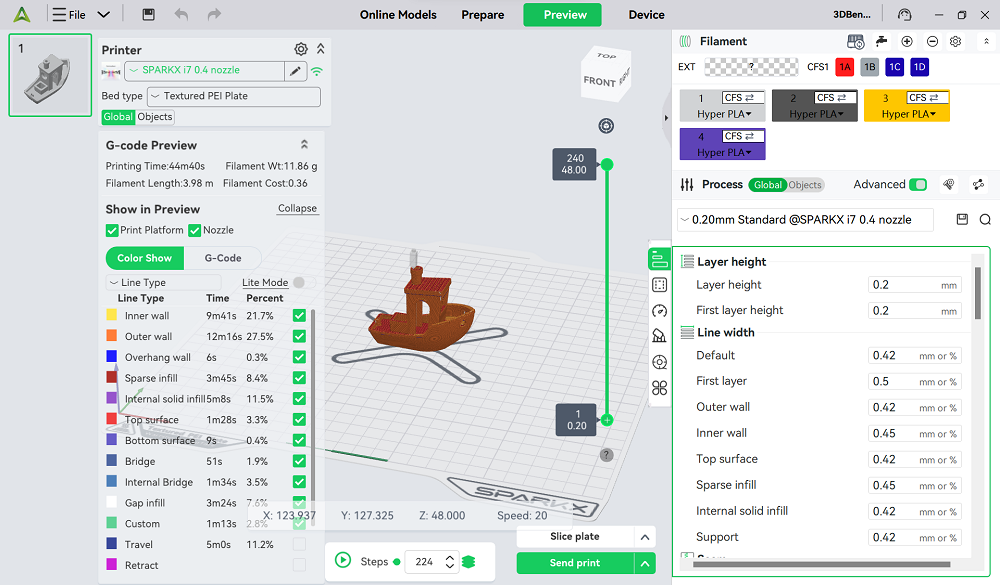Screen dimensions: 1000x585
Task: Enable the Travel line type checkbox
Action: [x=299, y=544]
